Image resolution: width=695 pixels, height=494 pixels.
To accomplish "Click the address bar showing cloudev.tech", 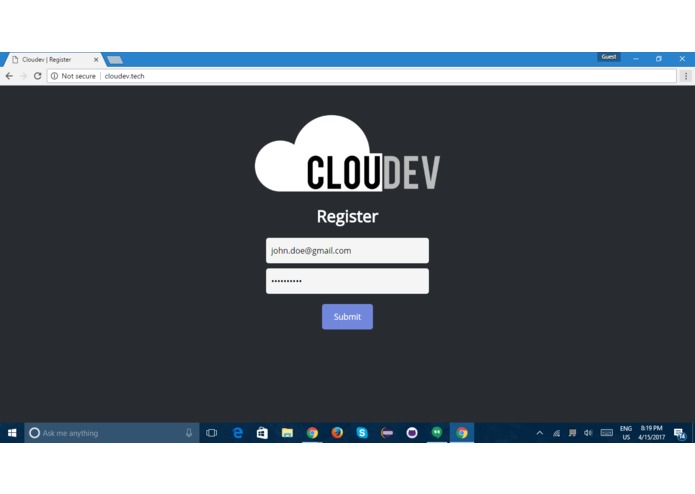I will (x=362, y=76).
